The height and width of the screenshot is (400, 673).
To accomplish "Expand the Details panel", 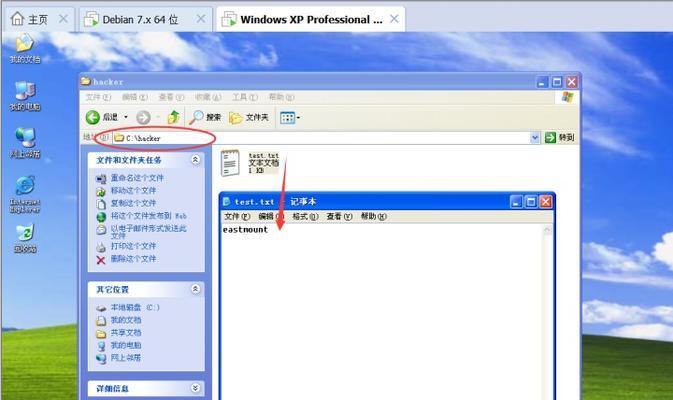I will (195, 388).
